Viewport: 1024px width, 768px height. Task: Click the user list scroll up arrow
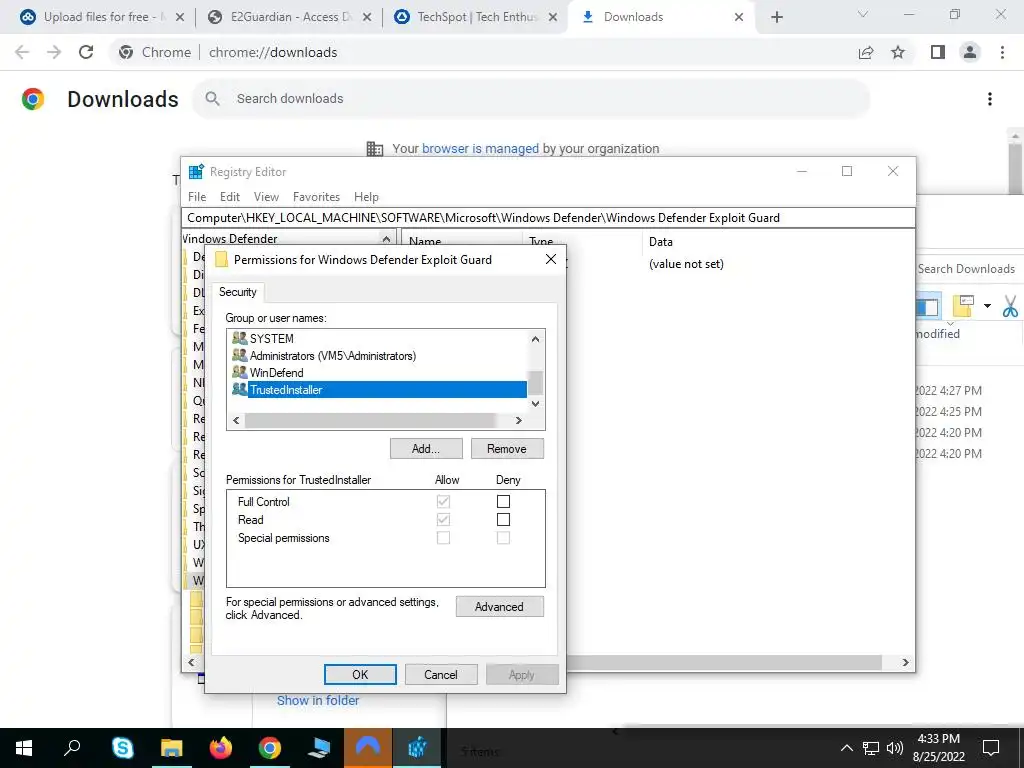(x=536, y=339)
